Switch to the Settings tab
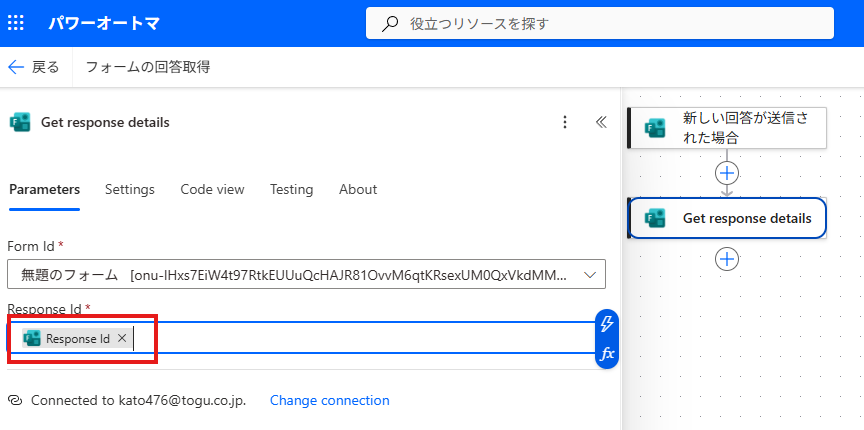The width and height of the screenshot is (864, 430). [129, 190]
